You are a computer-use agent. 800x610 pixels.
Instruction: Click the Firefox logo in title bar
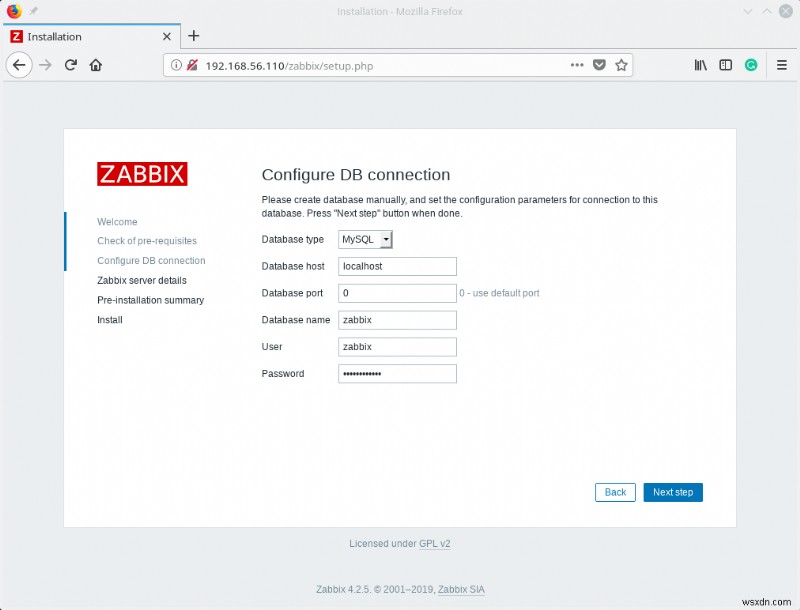click(14, 11)
